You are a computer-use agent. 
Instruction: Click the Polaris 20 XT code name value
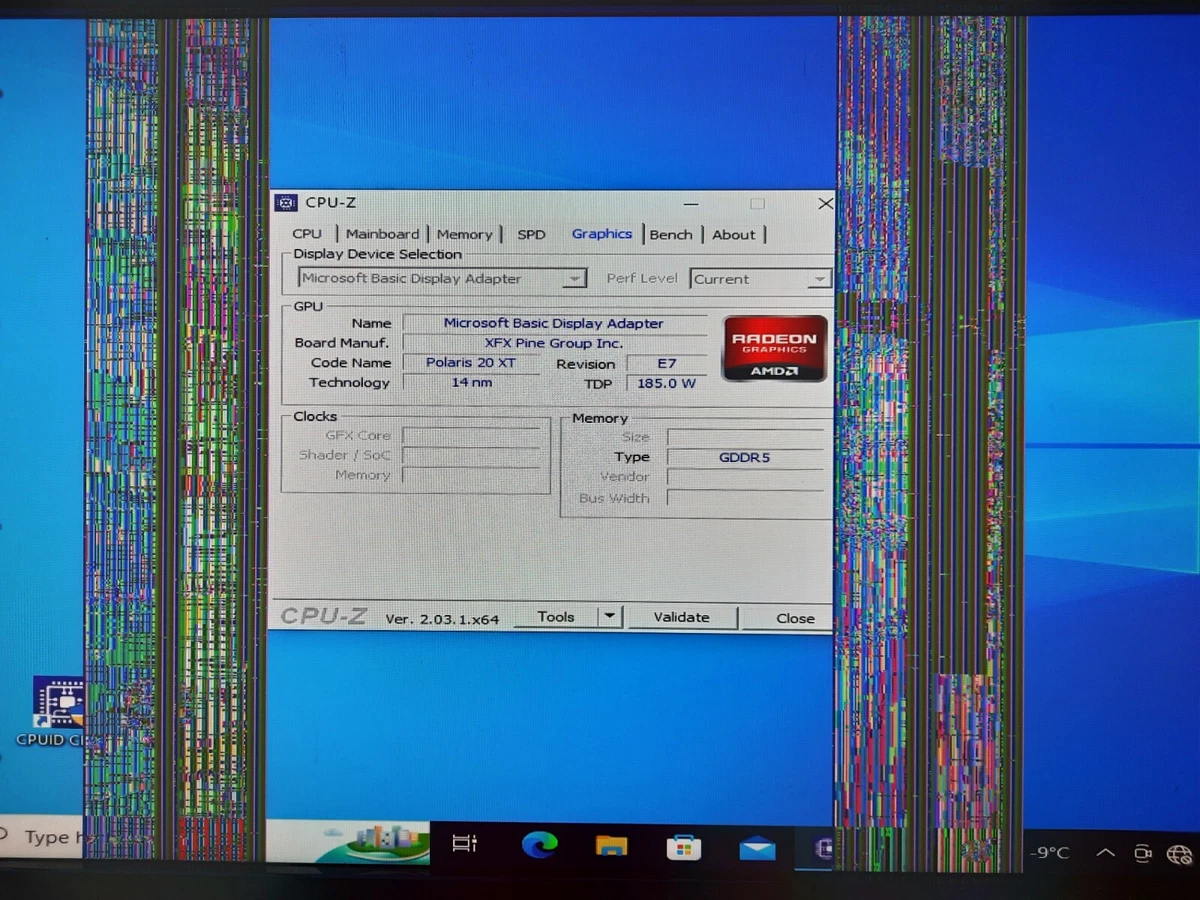471,362
